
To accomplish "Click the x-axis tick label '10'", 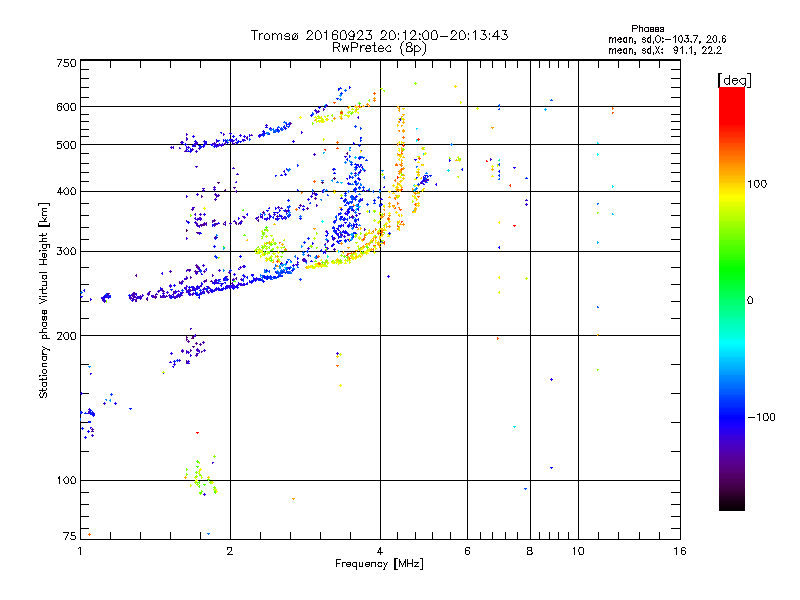I will 578,551.
